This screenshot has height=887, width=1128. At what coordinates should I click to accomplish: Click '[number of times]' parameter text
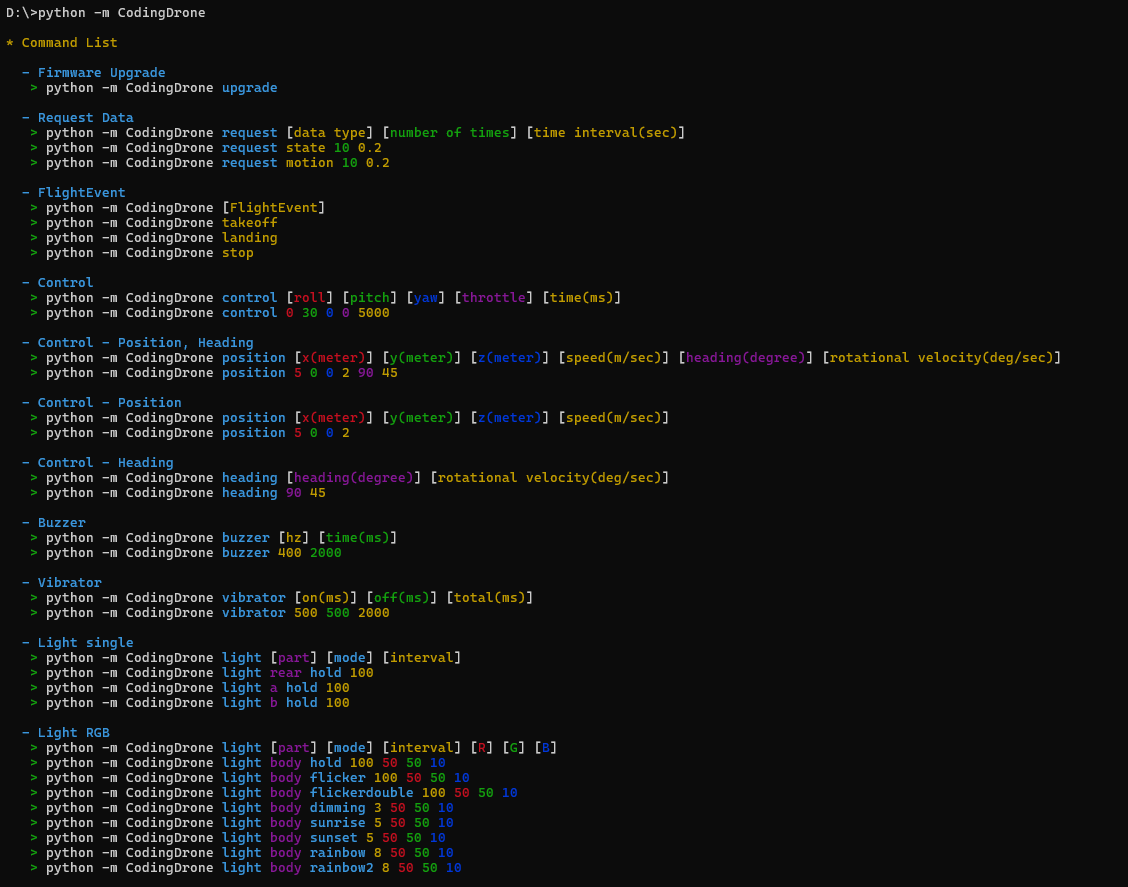450,133
